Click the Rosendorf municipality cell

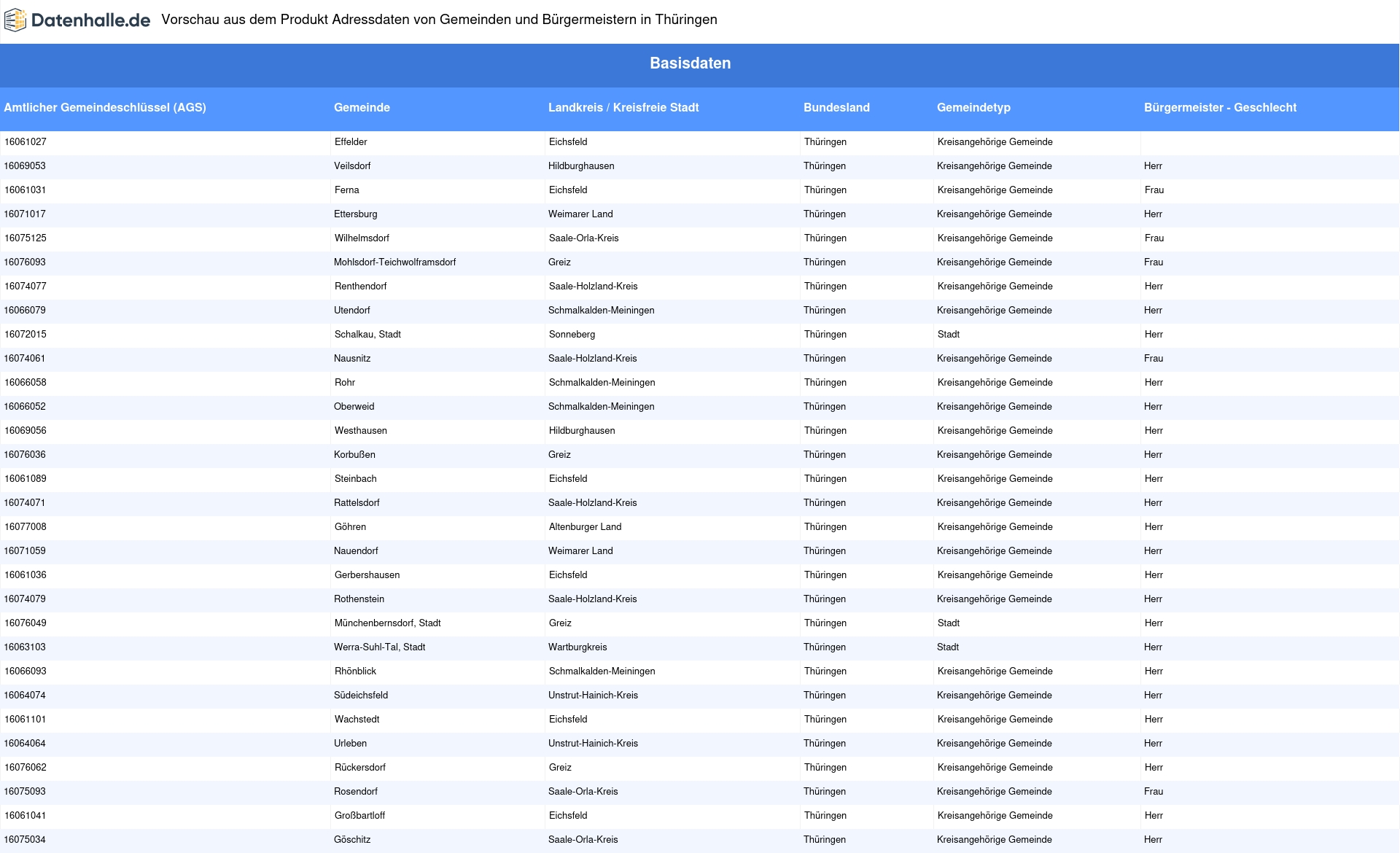pyautogui.click(x=356, y=792)
